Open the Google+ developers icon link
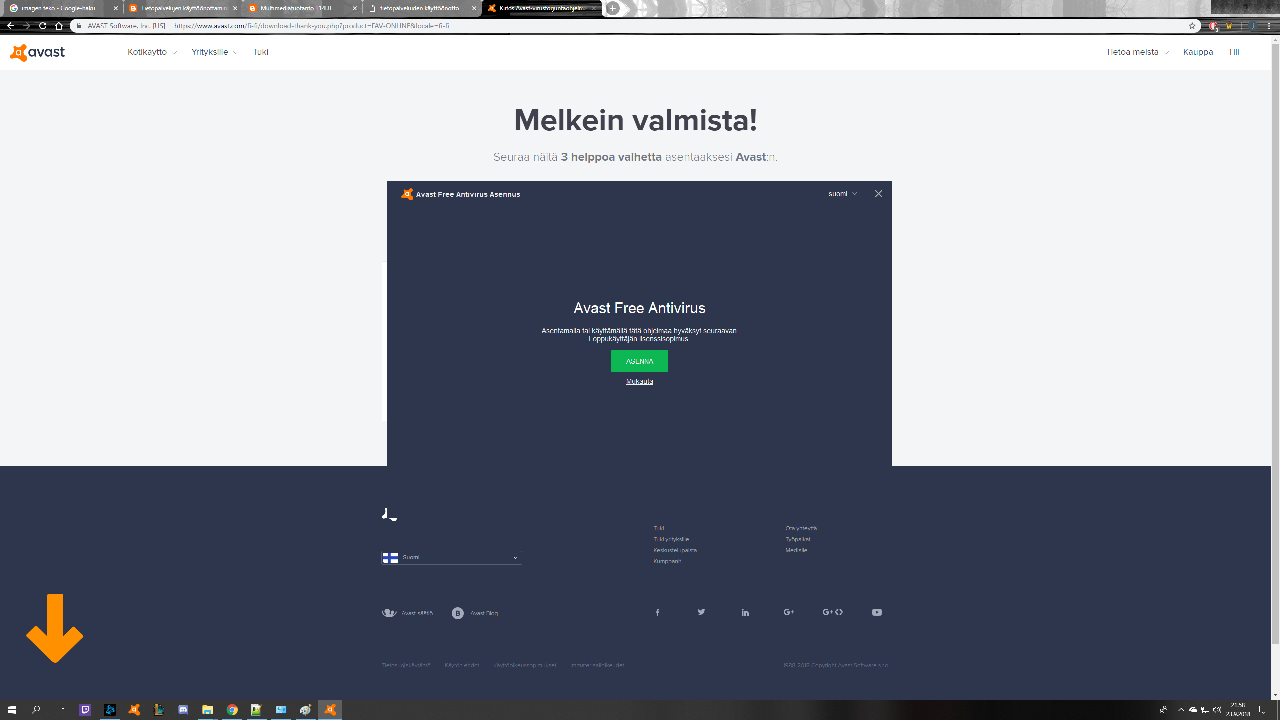This screenshot has width=1280, height=721. (833, 612)
